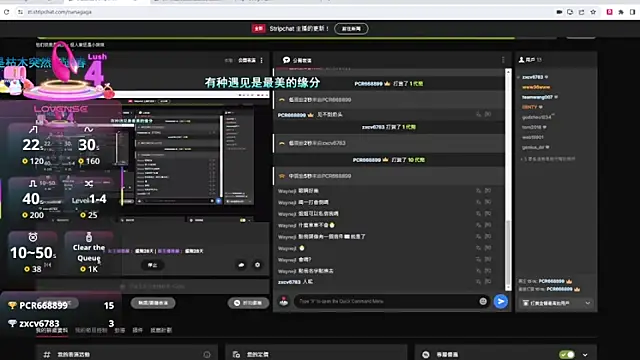The image size is (640, 360).
Task: Click the pill button with circle icon right
Action: point(249,303)
